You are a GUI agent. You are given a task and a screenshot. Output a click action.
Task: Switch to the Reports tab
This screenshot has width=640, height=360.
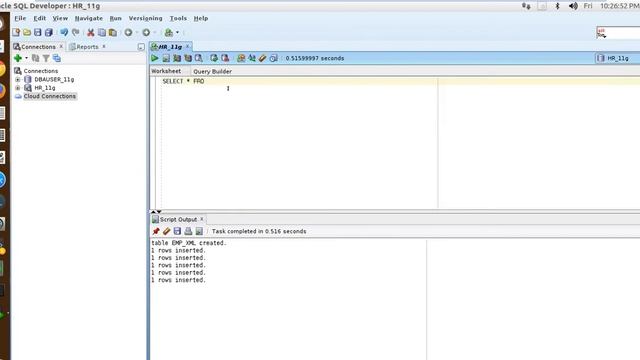click(87, 47)
